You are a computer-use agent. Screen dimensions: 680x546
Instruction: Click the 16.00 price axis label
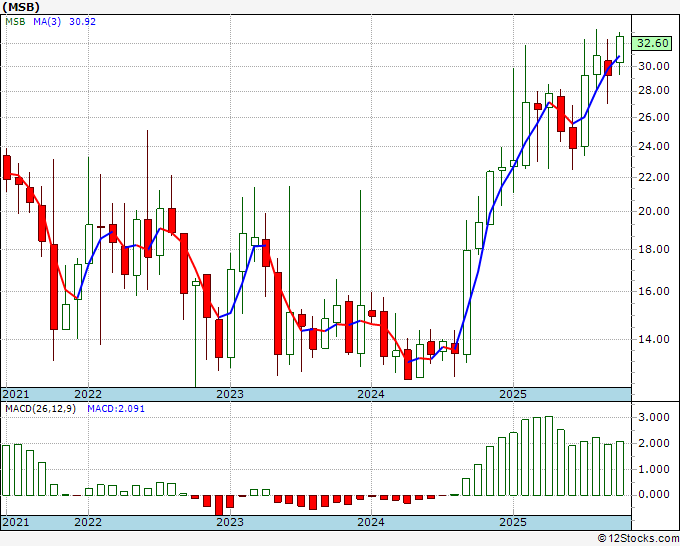[x=653, y=291]
